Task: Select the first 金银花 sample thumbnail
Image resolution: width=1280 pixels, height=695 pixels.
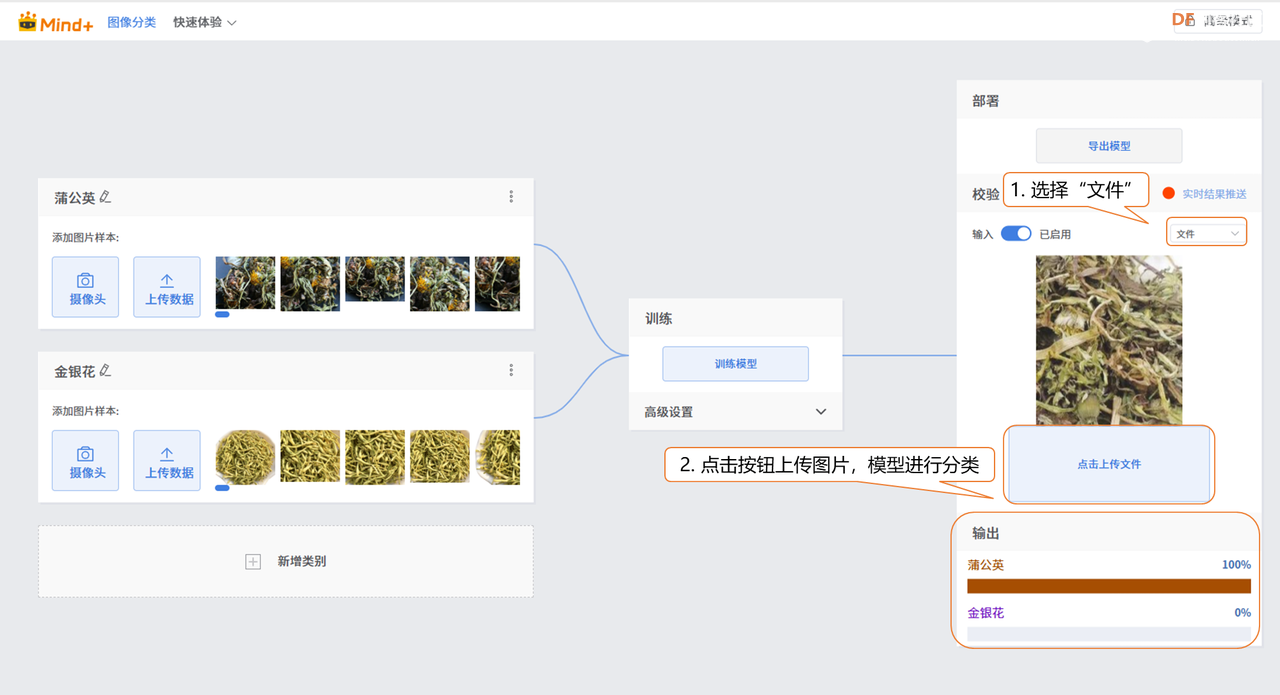Action: pos(245,457)
